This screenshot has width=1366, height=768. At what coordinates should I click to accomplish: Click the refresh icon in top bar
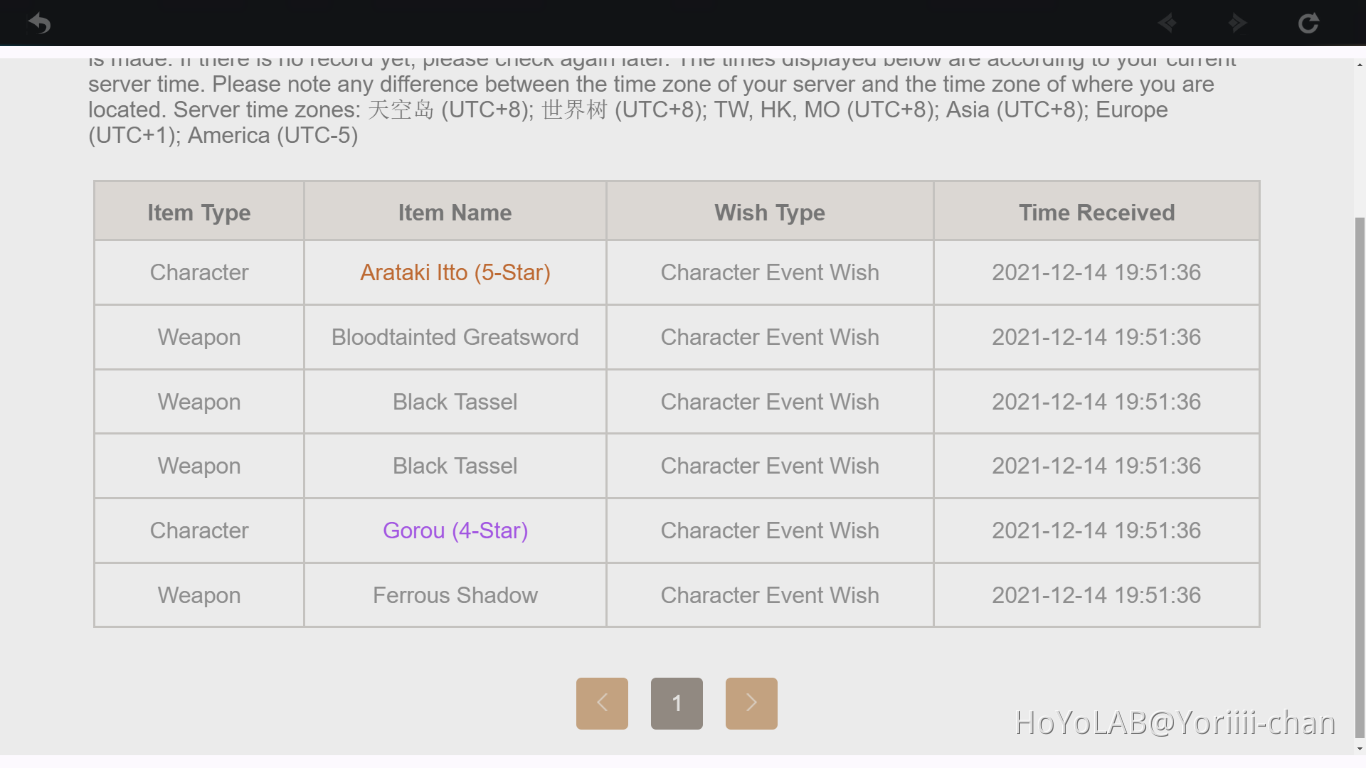tap(1308, 23)
